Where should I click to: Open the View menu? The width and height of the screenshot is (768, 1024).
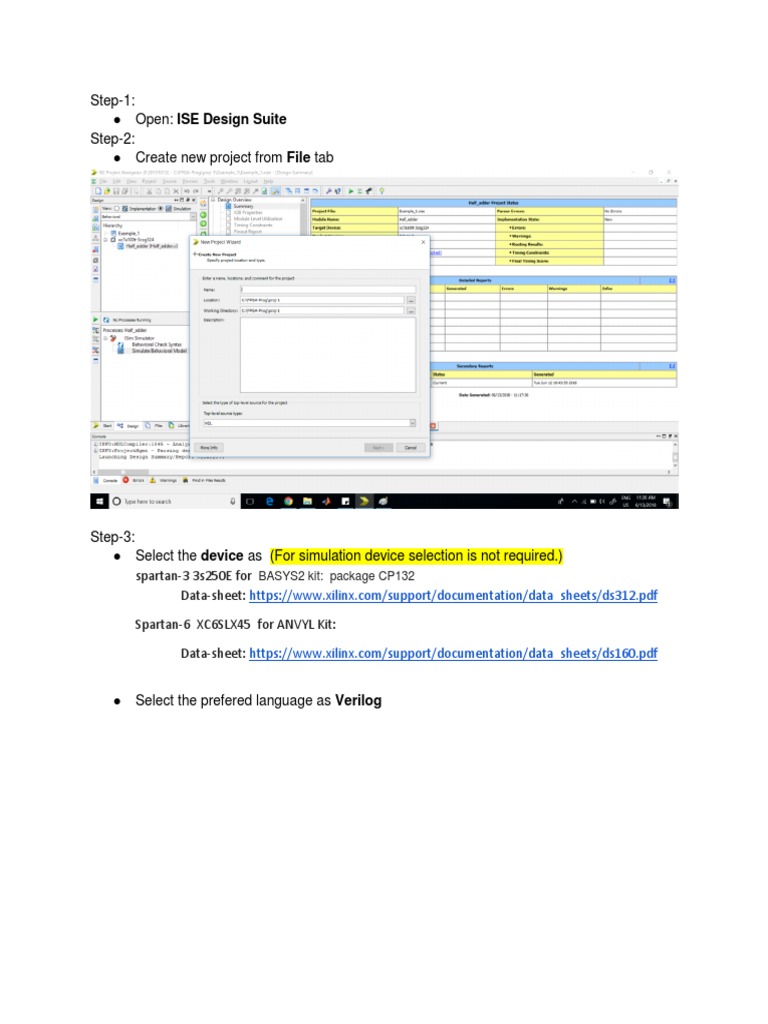coord(131,181)
